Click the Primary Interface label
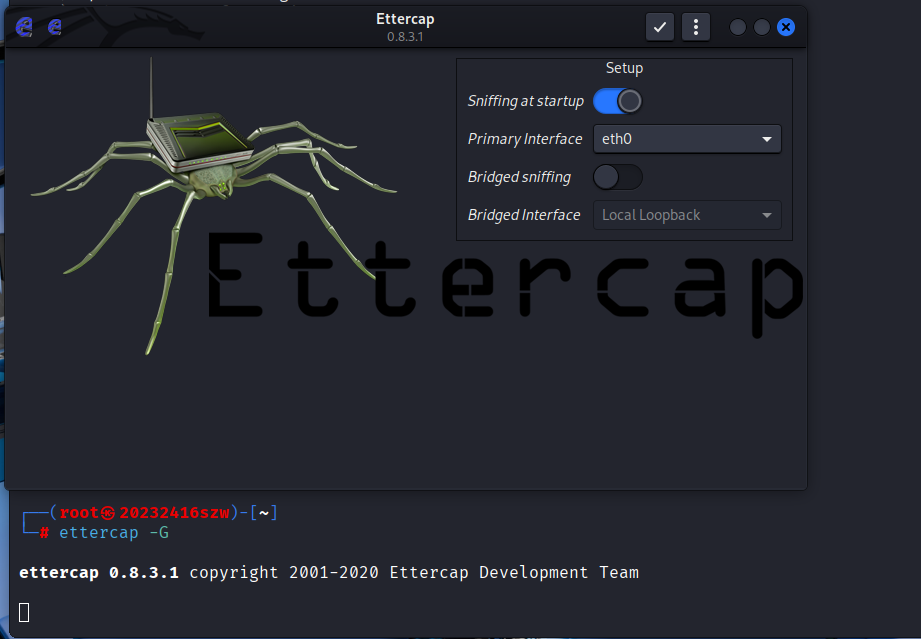 pos(525,139)
